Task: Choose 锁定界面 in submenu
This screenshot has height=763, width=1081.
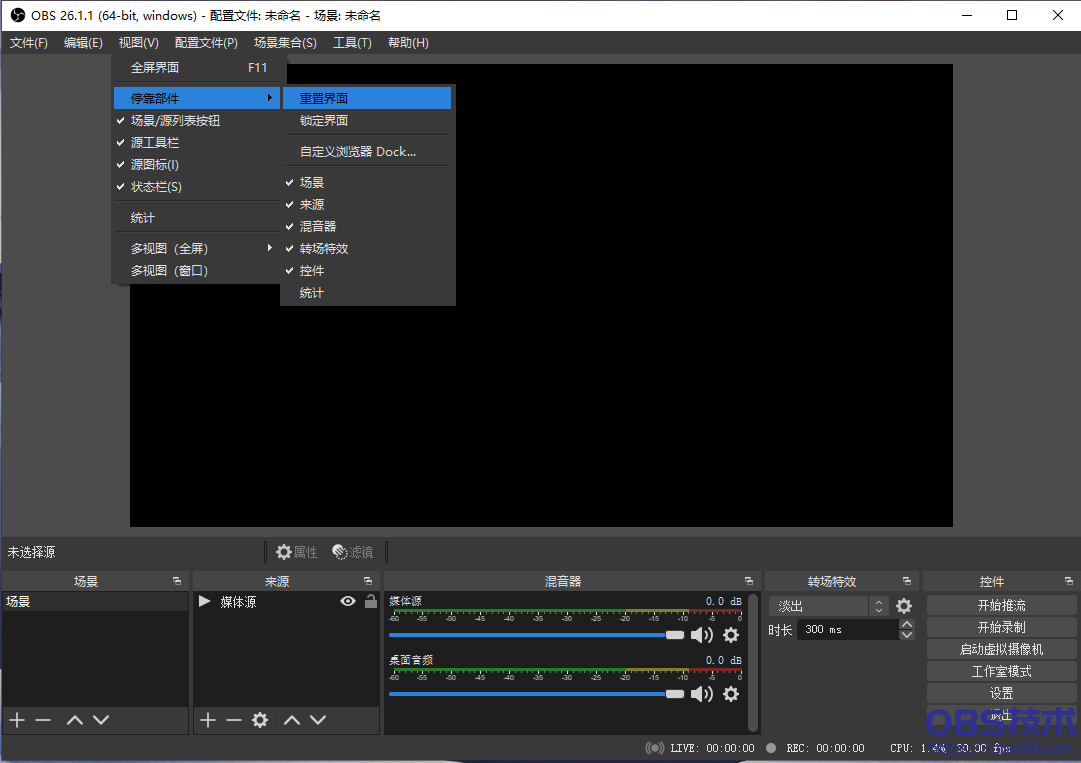Action: point(367,121)
